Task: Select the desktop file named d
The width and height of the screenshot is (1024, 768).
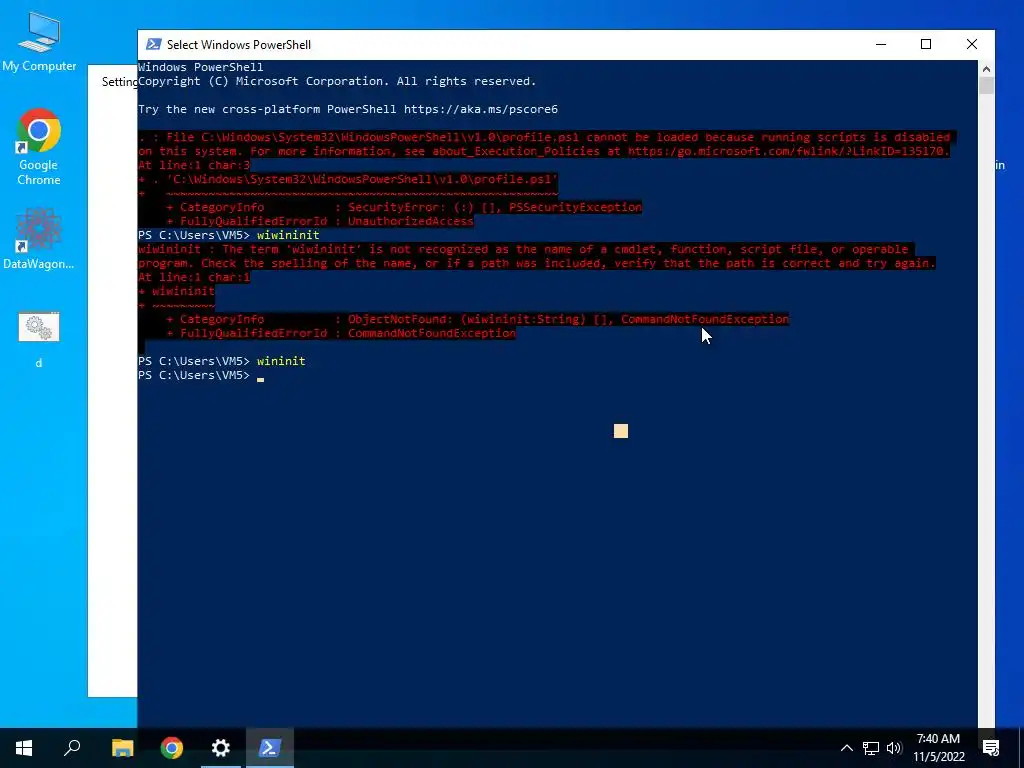Action: [39, 340]
